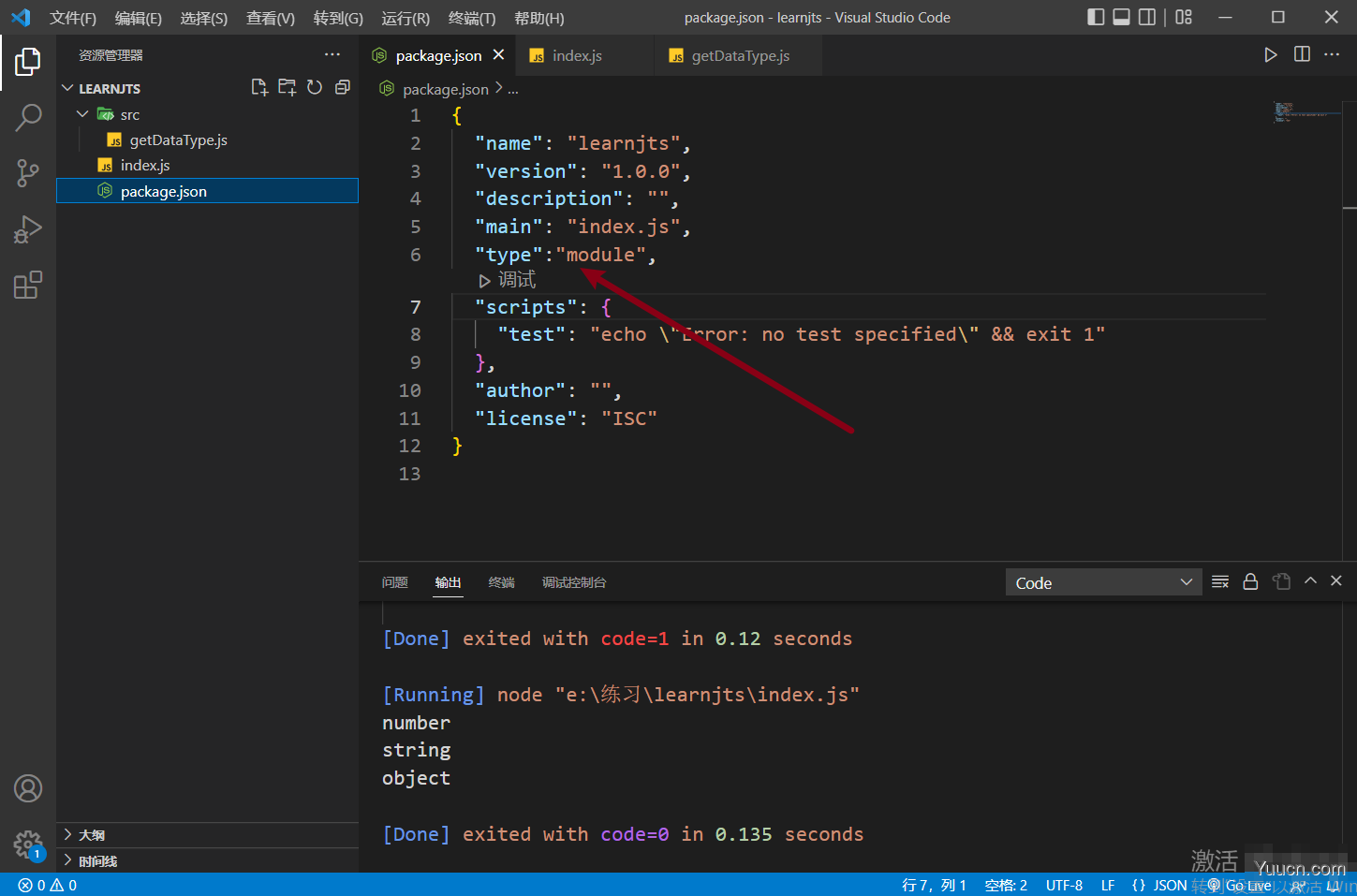Open the Code output channel dropdown

[1103, 582]
